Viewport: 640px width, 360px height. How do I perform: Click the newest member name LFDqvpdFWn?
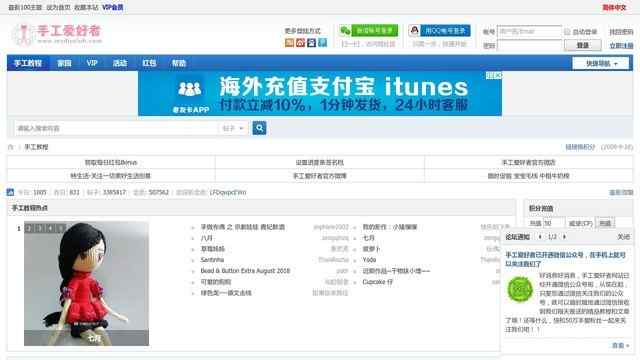pyautogui.click(x=228, y=192)
